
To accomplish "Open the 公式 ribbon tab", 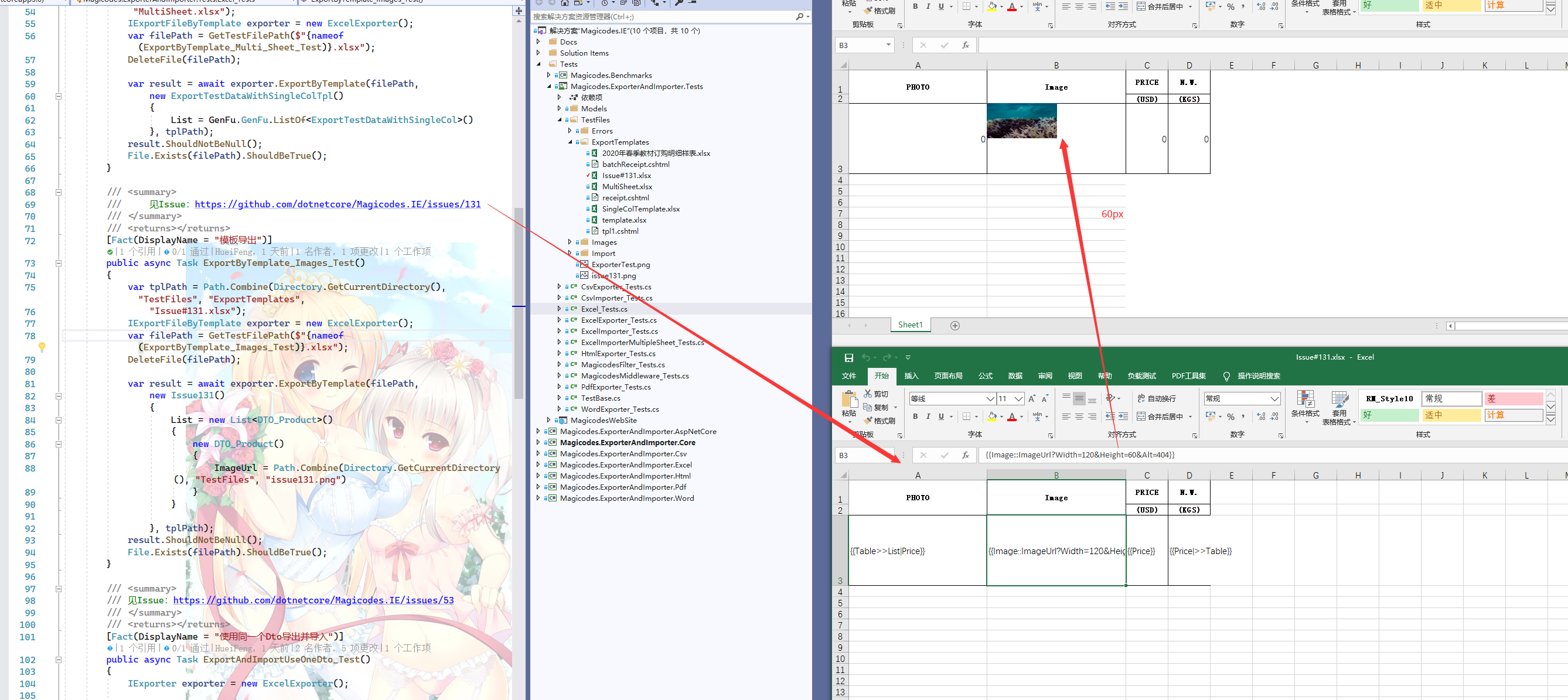I will [985, 376].
